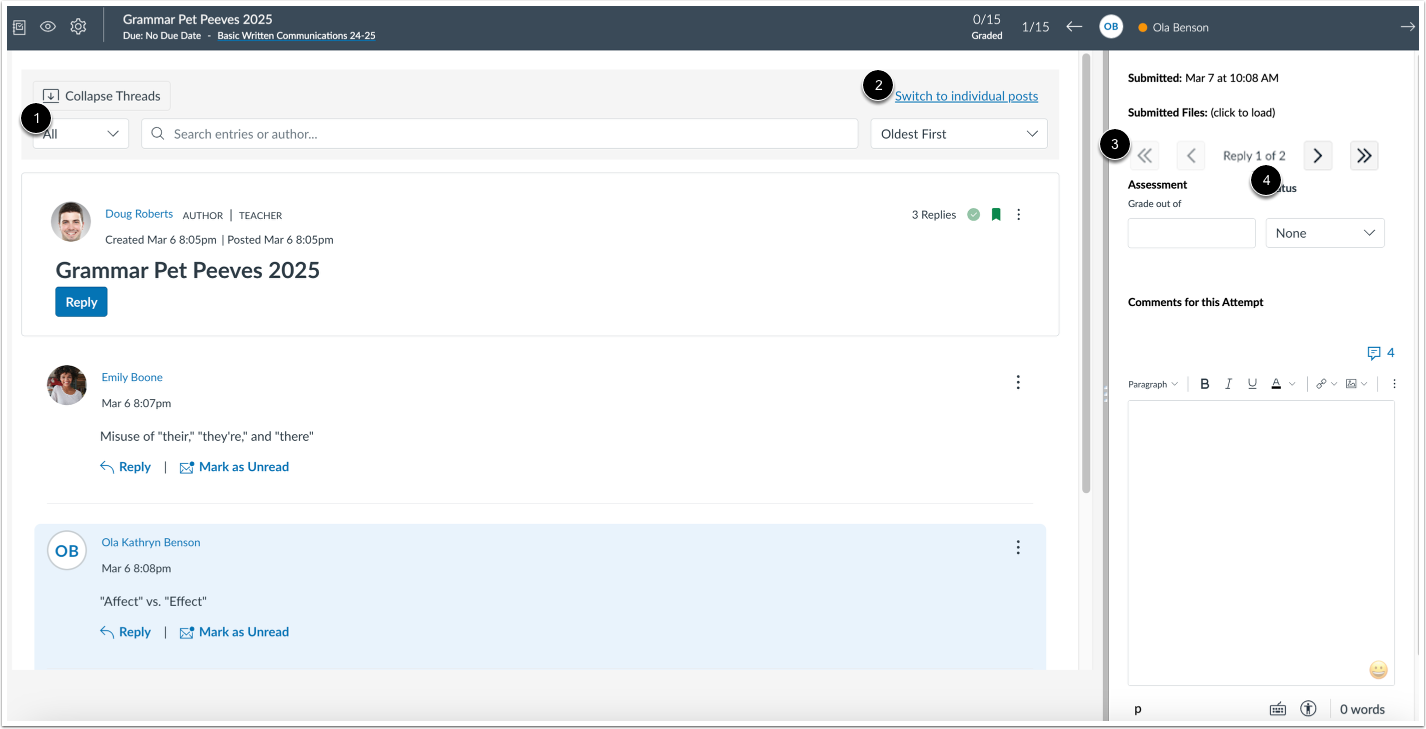Open Ola Kathryn Benson profile link
The height and width of the screenshot is (729, 1426).
151,542
